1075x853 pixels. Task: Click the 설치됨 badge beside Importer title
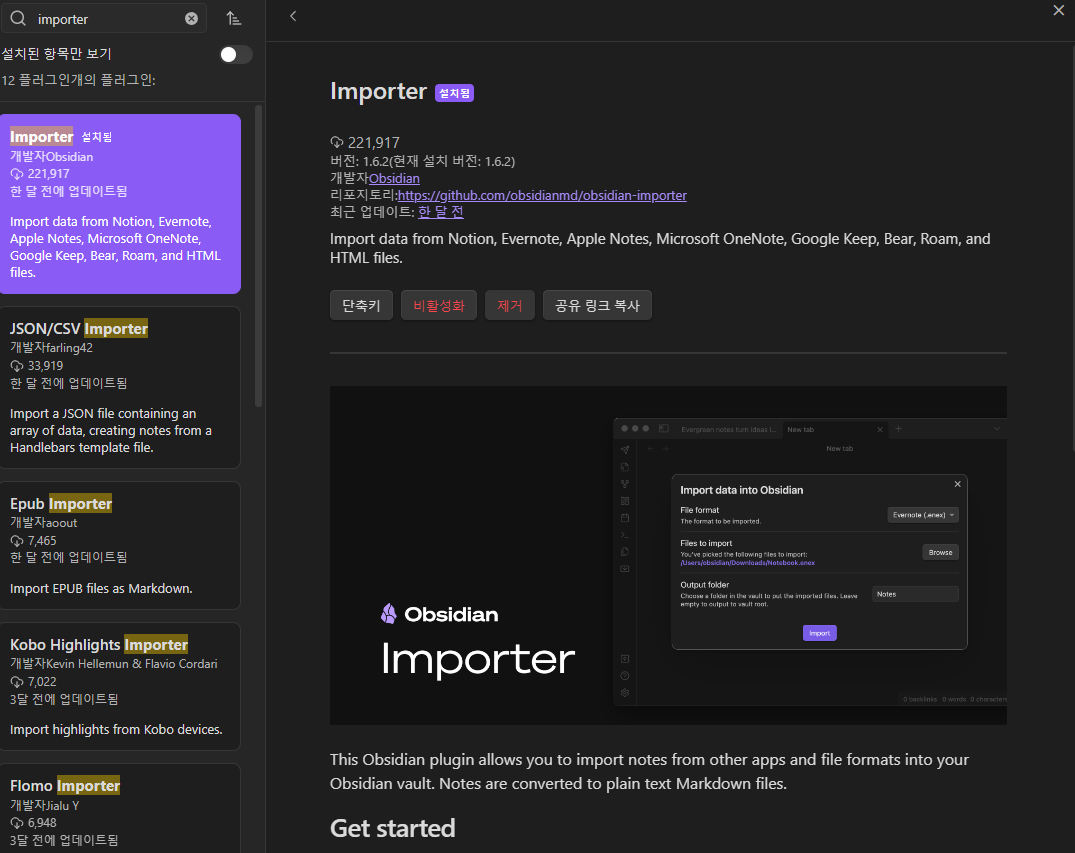(454, 93)
